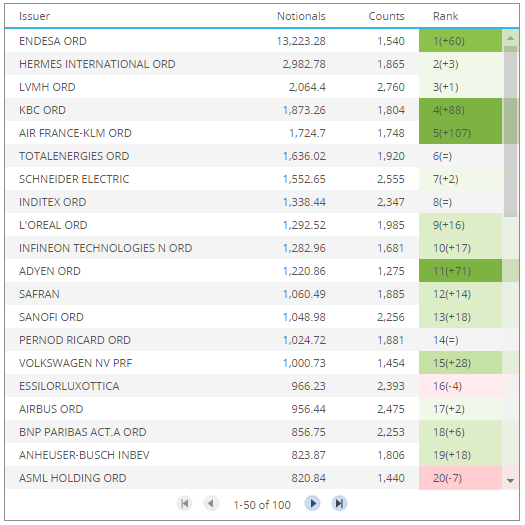Select L'OREAL ORD issuer
The width and height of the screenshot is (525, 525).
tap(53, 225)
